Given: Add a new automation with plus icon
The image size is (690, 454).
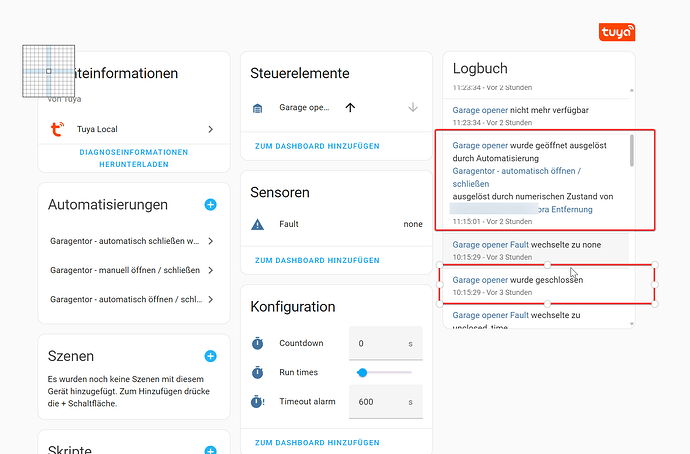Looking at the screenshot, I should (210, 205).
